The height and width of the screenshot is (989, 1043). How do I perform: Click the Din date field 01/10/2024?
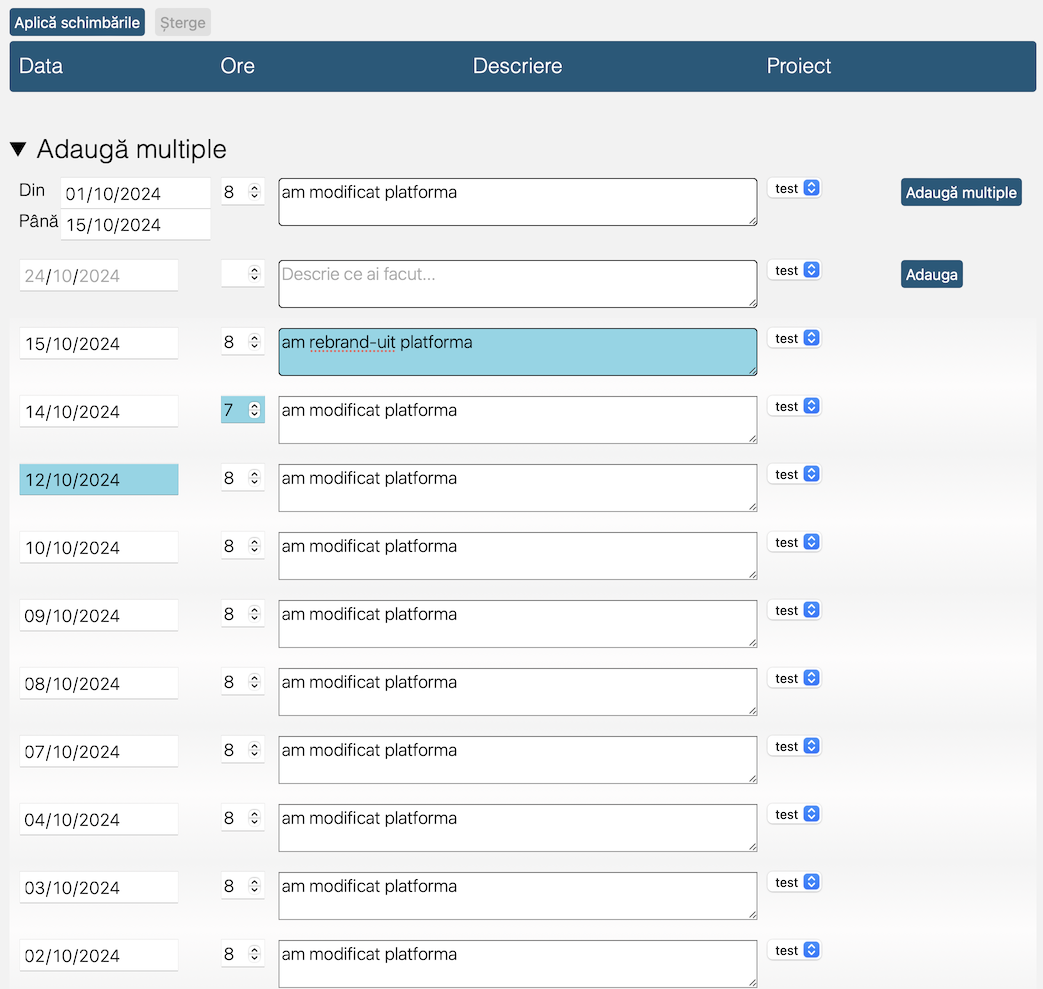(x=136, y=194)
